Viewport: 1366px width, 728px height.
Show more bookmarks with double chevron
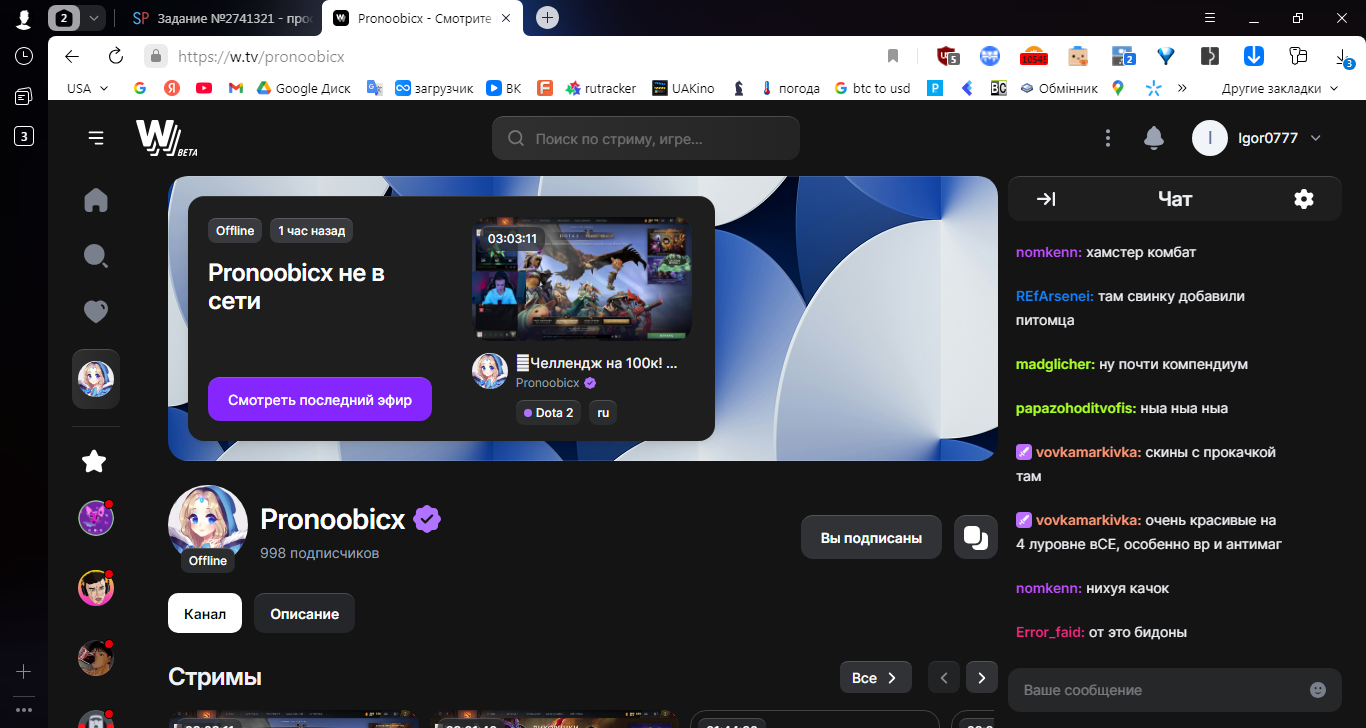click(1183, 88)
